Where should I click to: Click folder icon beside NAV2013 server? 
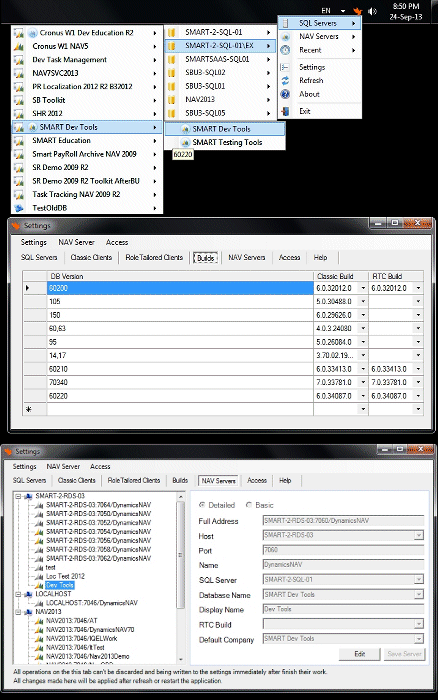pyautogui.click(x=171, y=100)
